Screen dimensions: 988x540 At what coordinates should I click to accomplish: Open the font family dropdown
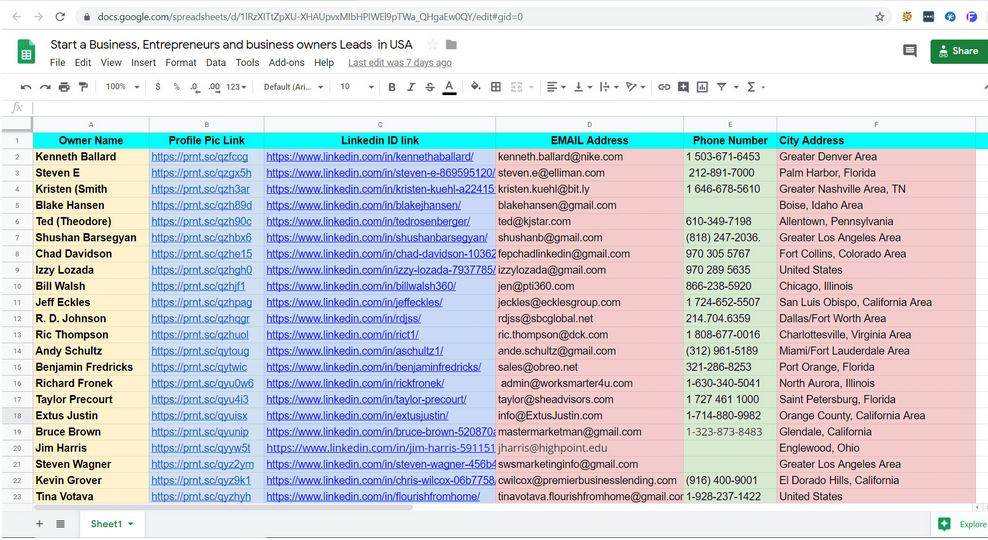pos(293,87)
